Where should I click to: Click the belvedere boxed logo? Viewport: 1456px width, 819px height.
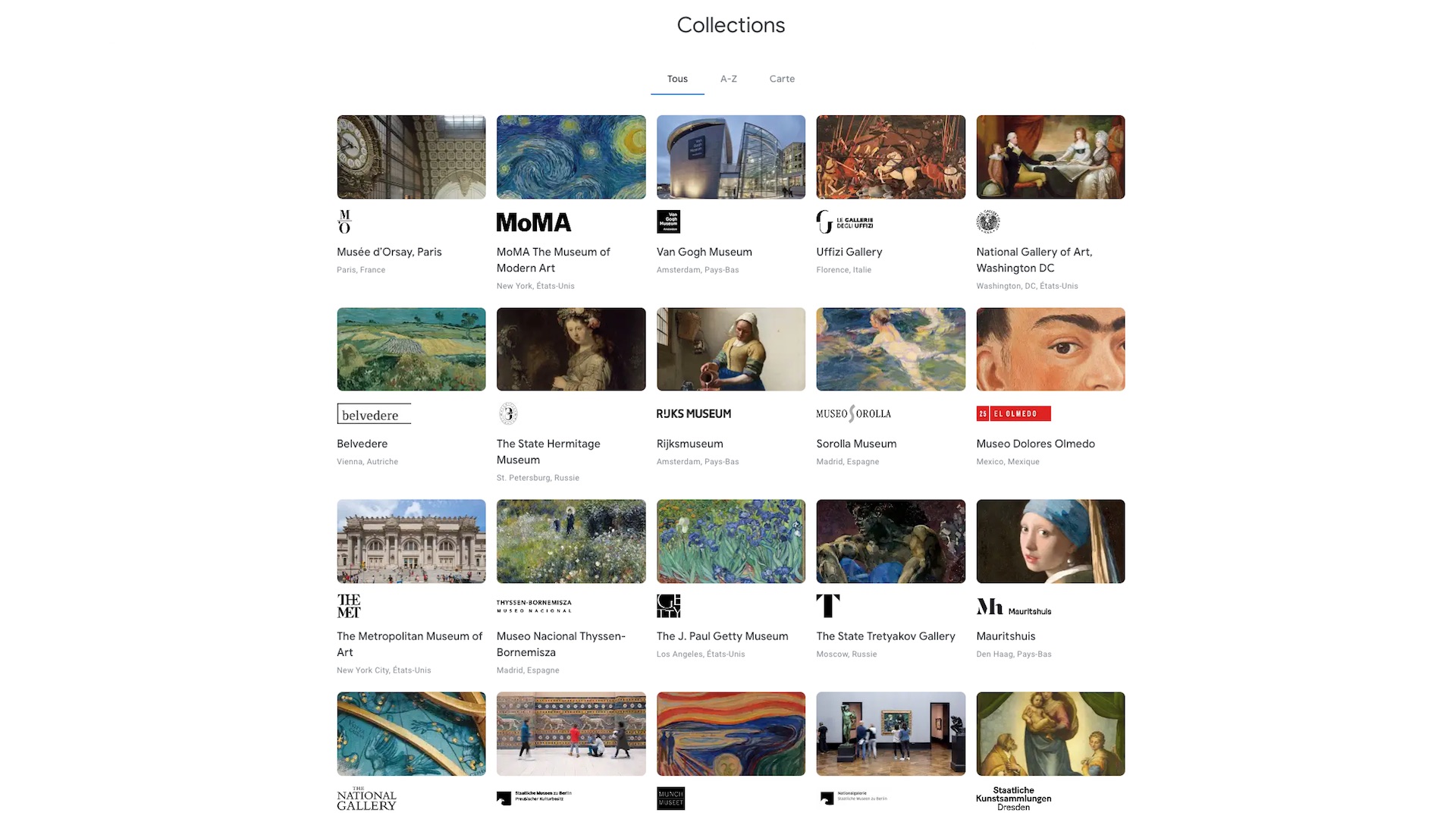[374, 414]
